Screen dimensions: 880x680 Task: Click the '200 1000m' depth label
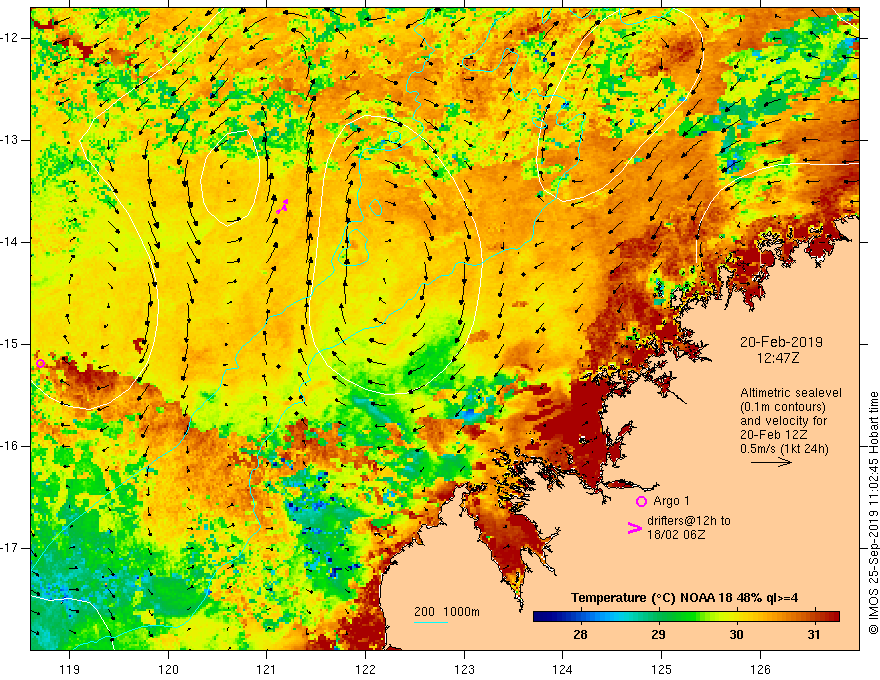coord(447,612)
